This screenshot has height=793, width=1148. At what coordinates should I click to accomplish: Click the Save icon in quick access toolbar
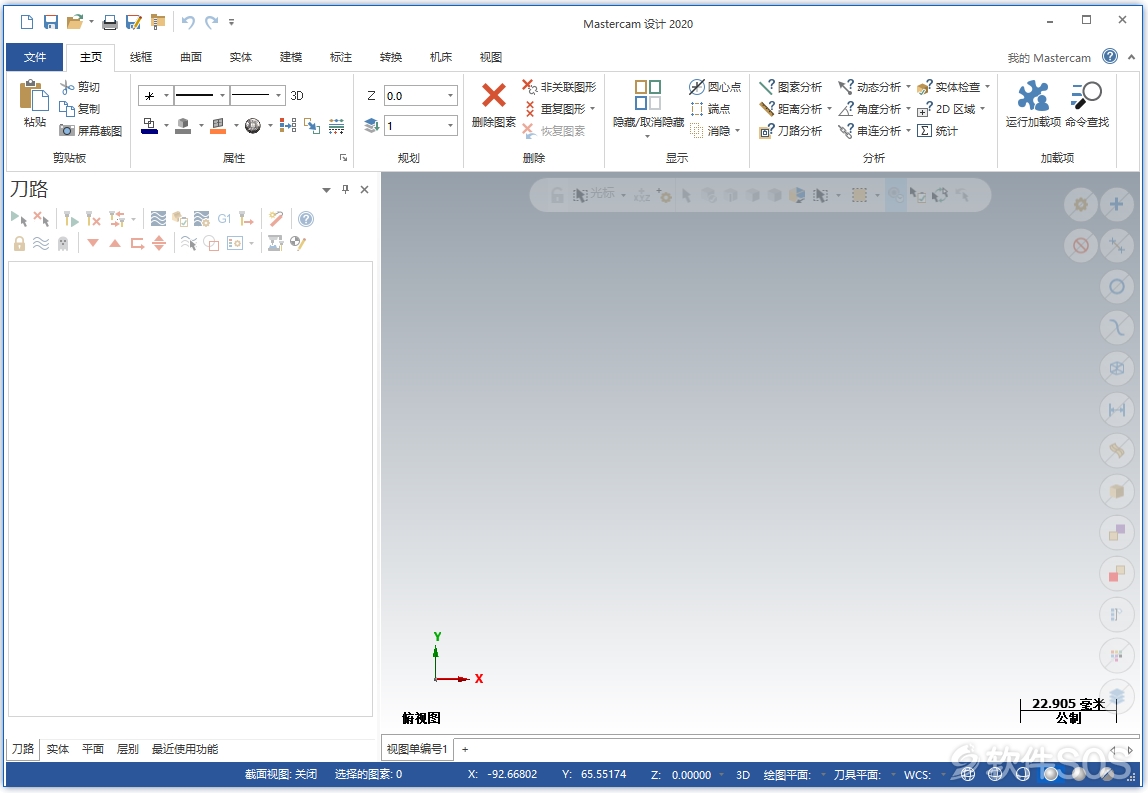coord(51,22)
